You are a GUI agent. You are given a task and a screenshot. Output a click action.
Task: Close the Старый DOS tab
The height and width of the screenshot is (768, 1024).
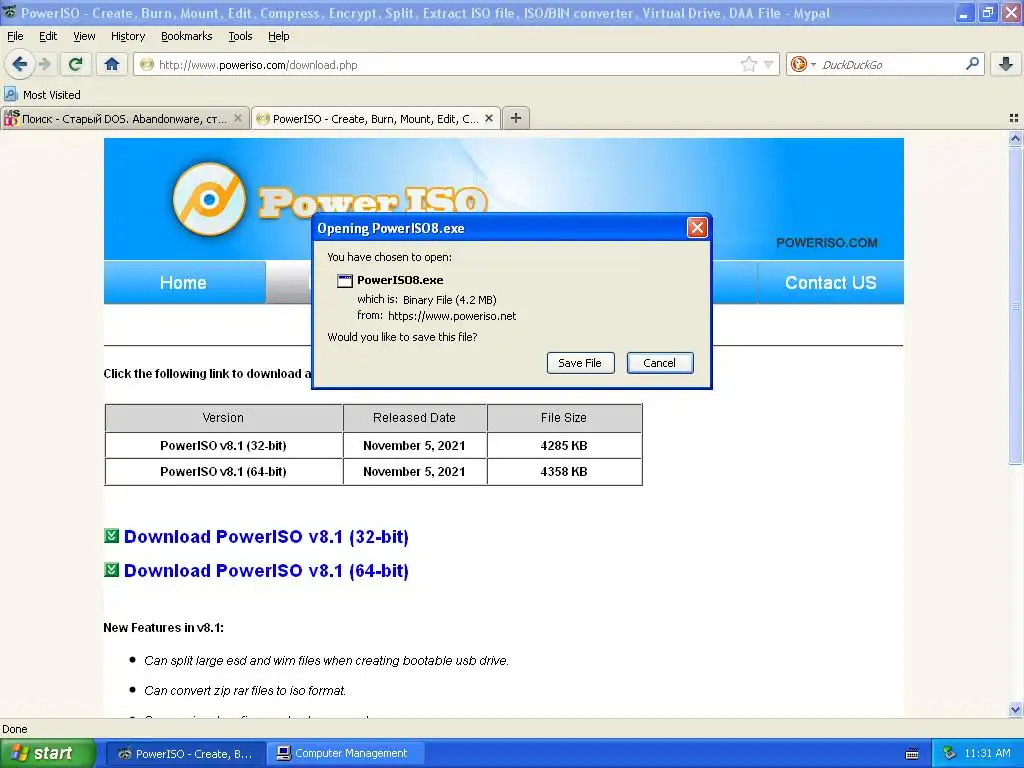[x=238, y=118]
